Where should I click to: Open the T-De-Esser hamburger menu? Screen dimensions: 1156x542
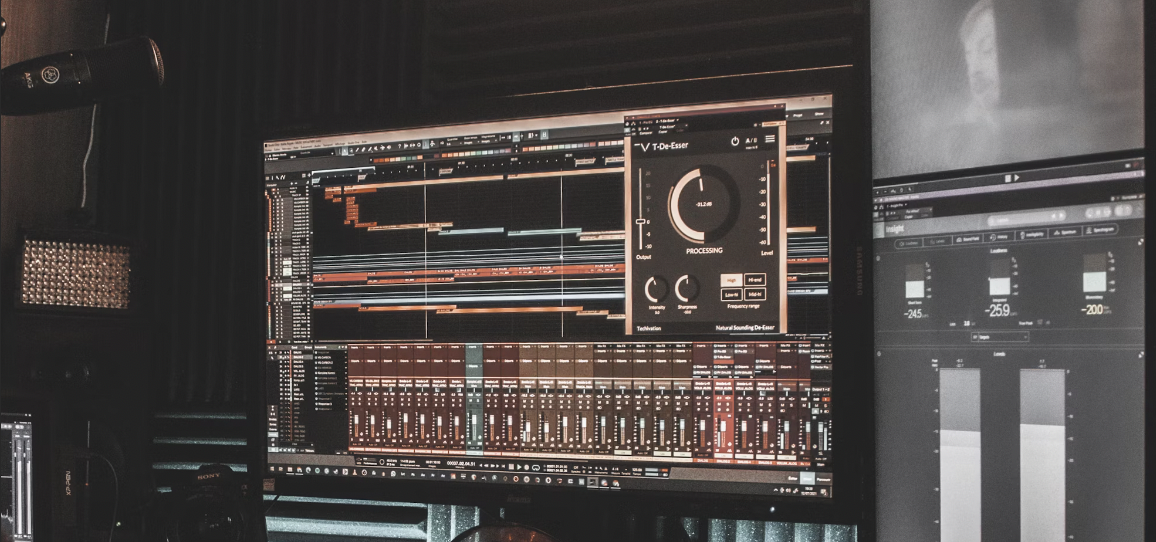tap(770, 139)
